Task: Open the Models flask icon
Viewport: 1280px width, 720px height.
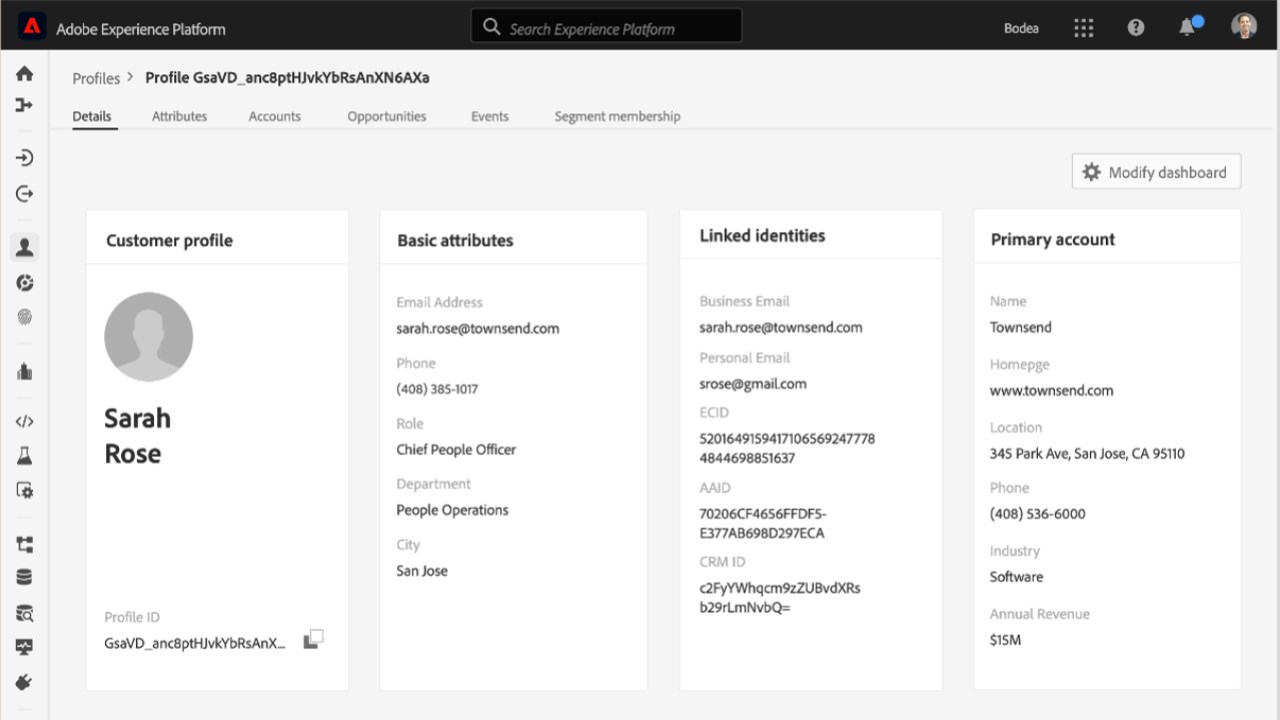Action: tap(25, 456)
